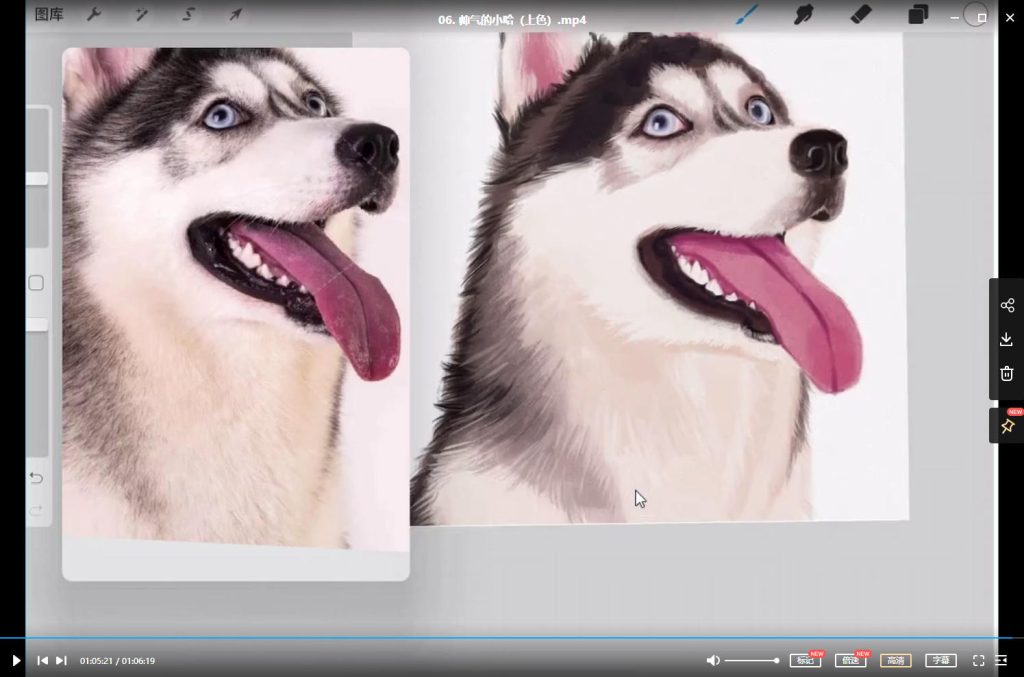Screen dimensions: 1024x677
Task: Select the Transform arrow tool
Action: coord(235,15)
